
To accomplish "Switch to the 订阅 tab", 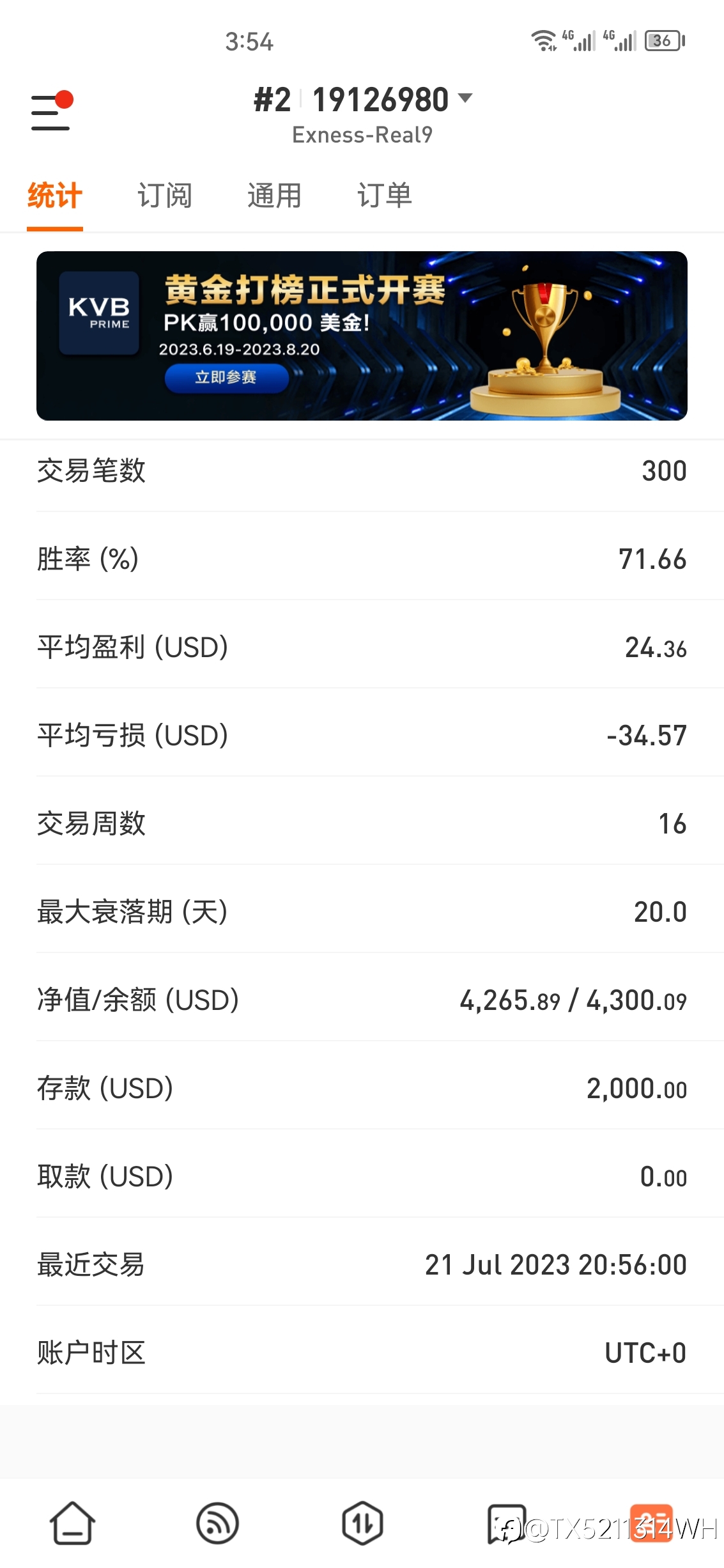I will click(165, 196).
